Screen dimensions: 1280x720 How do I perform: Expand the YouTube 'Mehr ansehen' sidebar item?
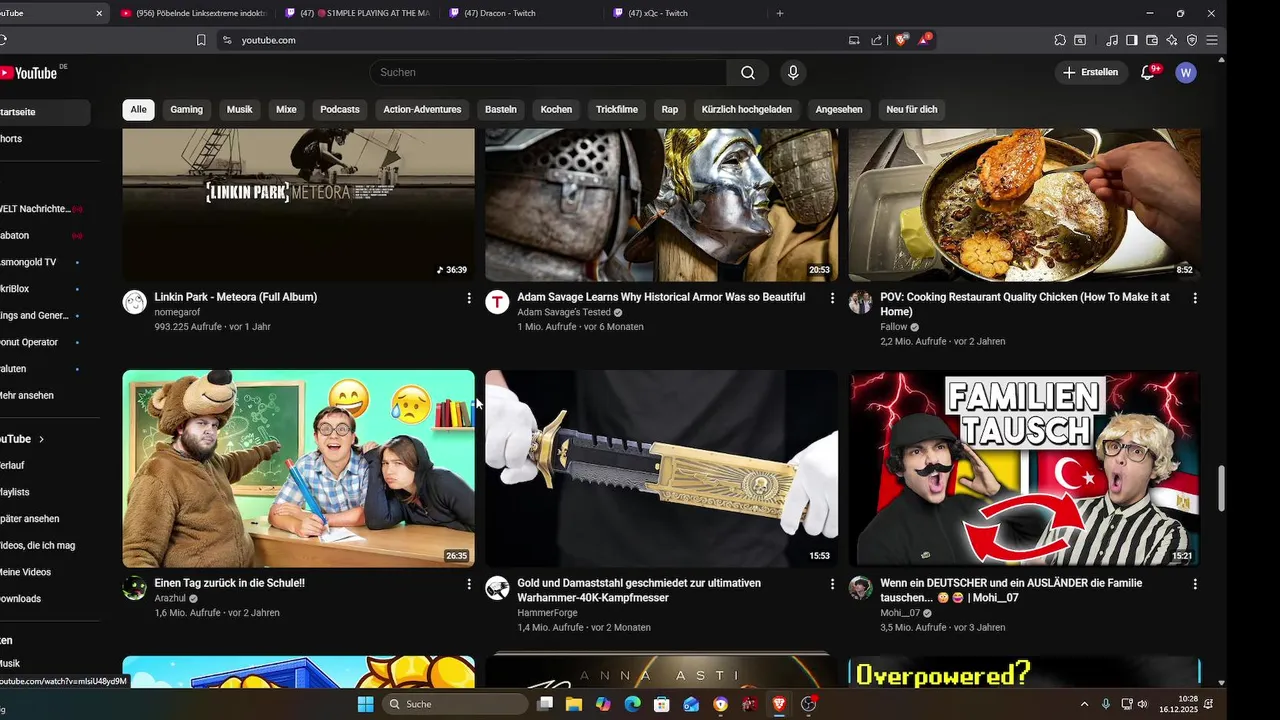pos(27,395)
